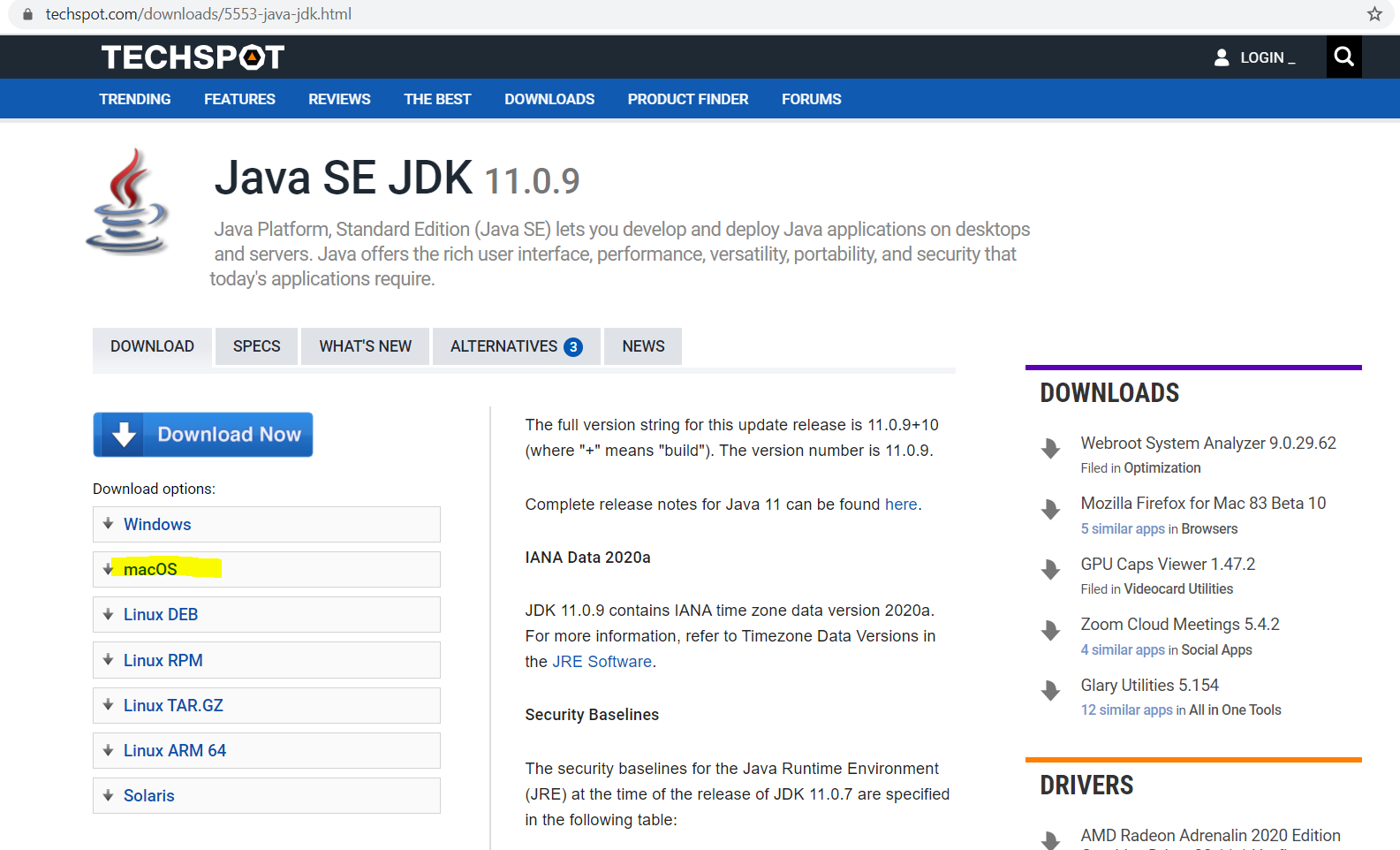The width and height of the screenshot is (1400, 850).
Task: Click the alternatives count badge showing 3
Action: pyautogui.click(x=573, y=347)
